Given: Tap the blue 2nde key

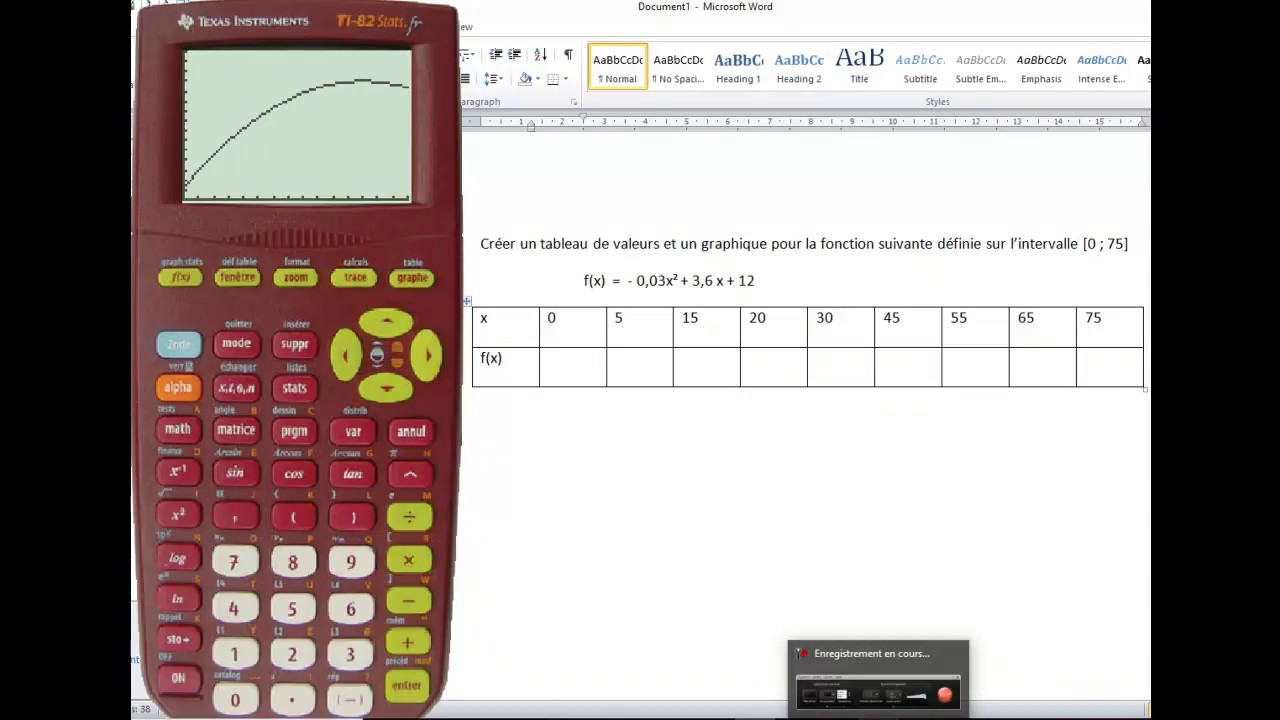Looking at the screenshot, I should pos(178,345).
